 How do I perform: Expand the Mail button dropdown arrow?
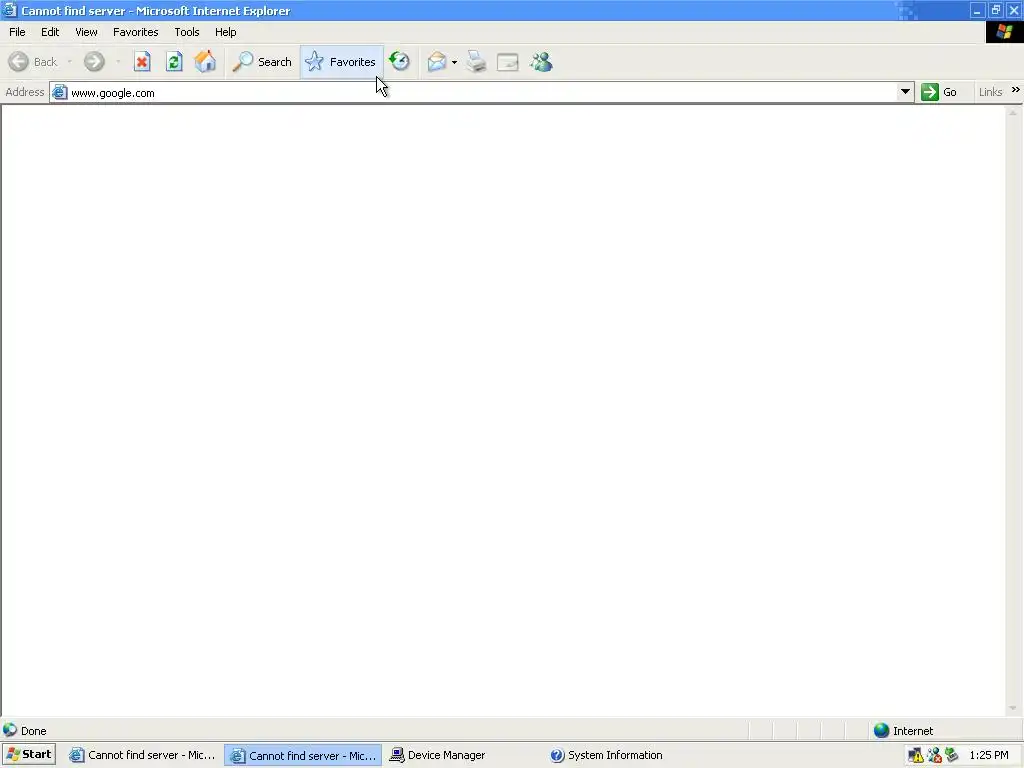(x=454, y=63)
